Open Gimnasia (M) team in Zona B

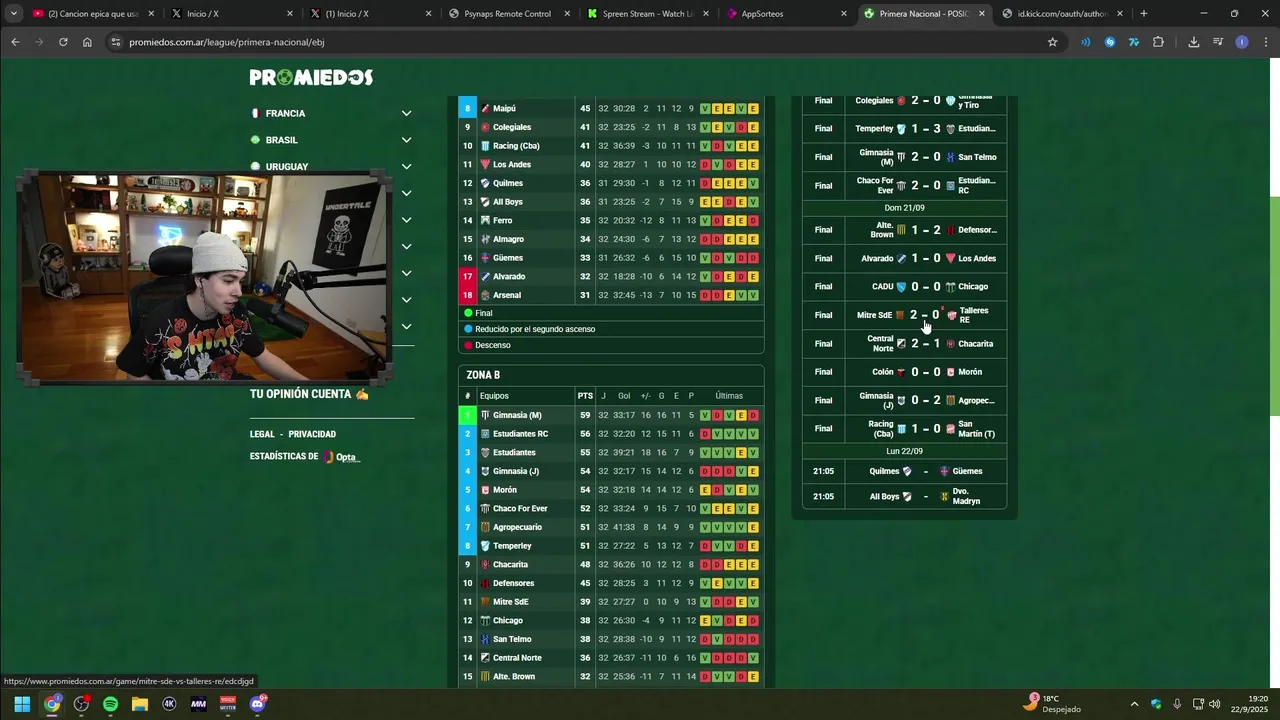517,415
